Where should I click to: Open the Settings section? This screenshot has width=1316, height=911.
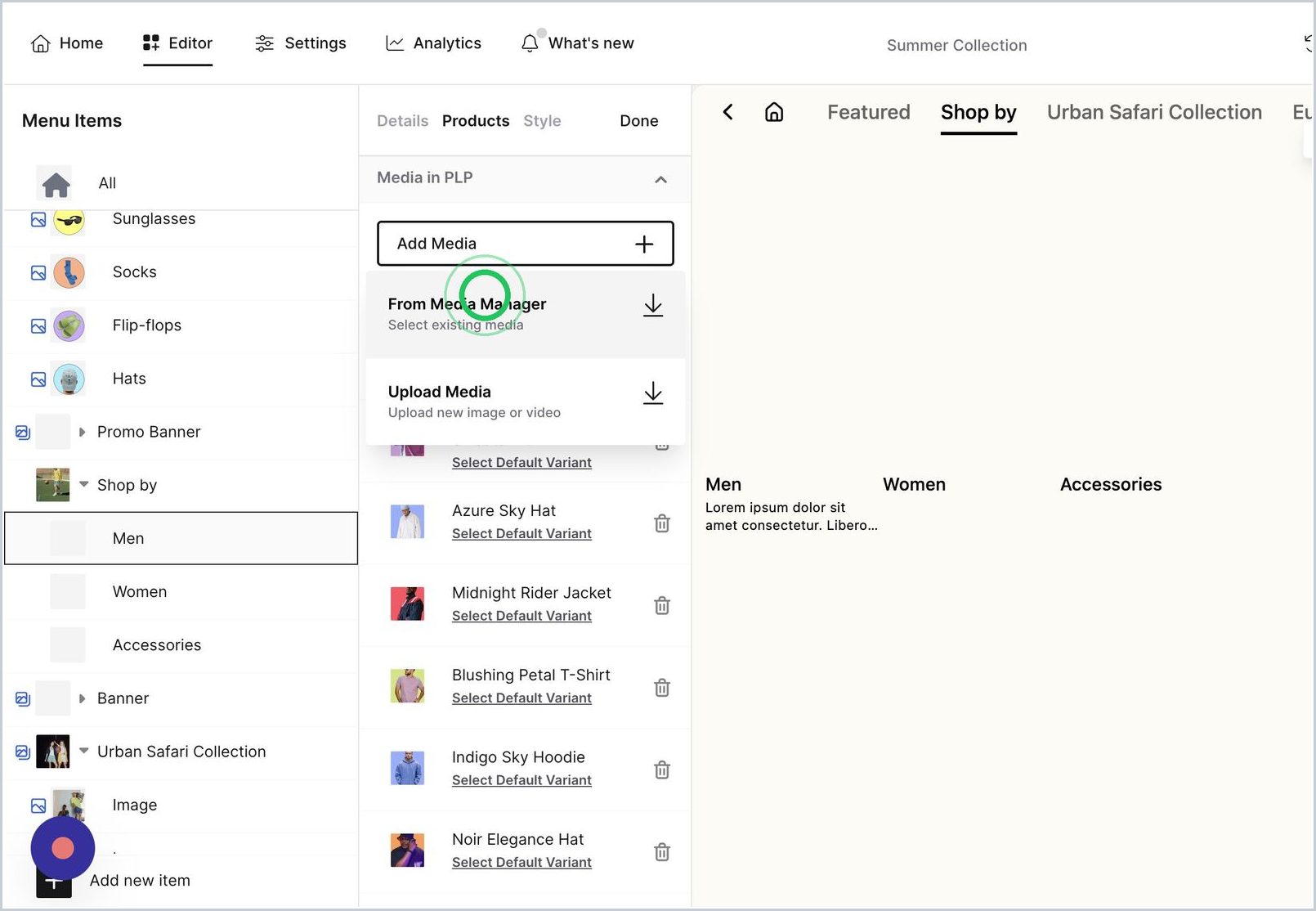tap(300, 43)
